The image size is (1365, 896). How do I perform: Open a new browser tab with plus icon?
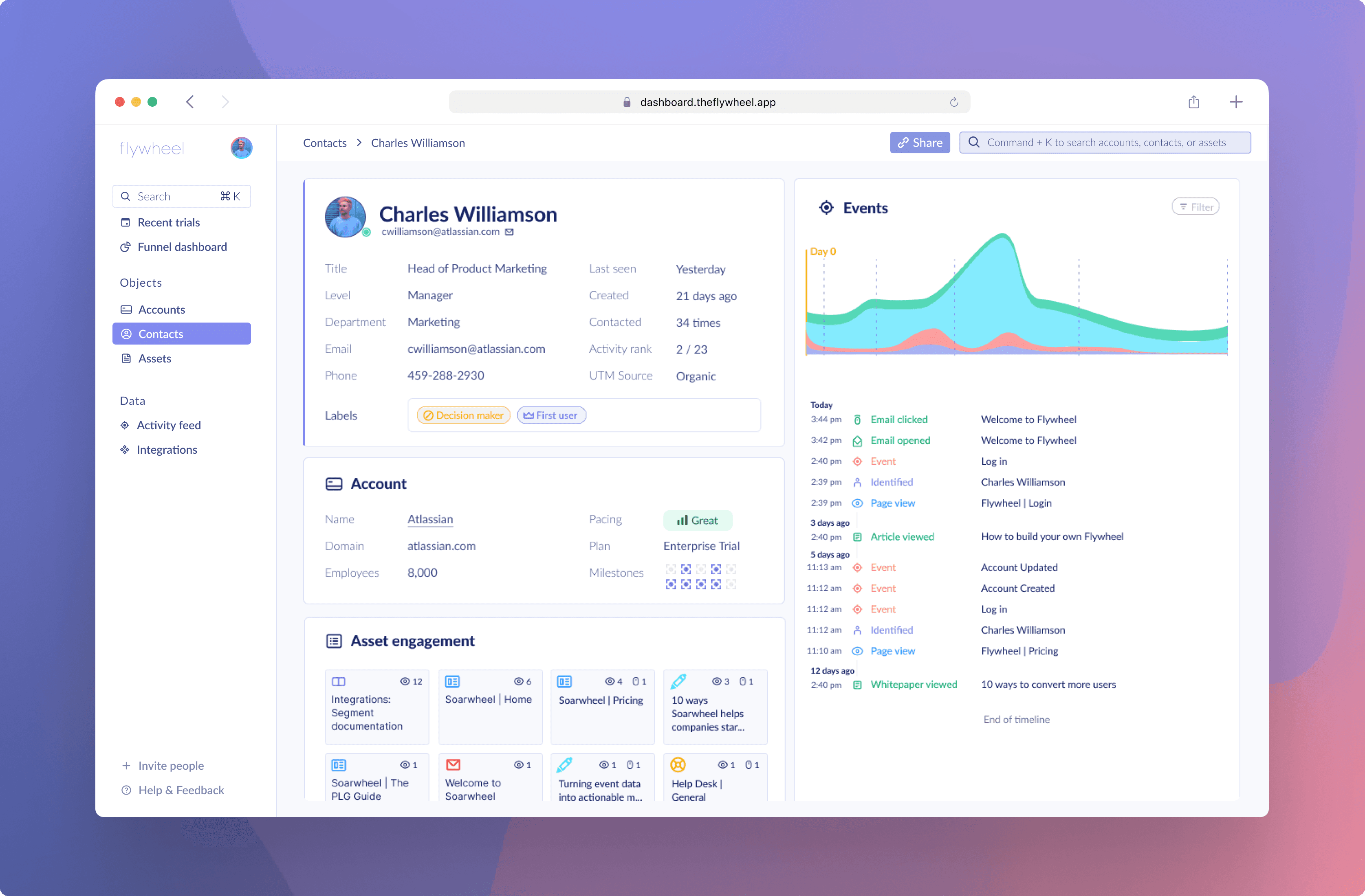[x=1236, y=102]
